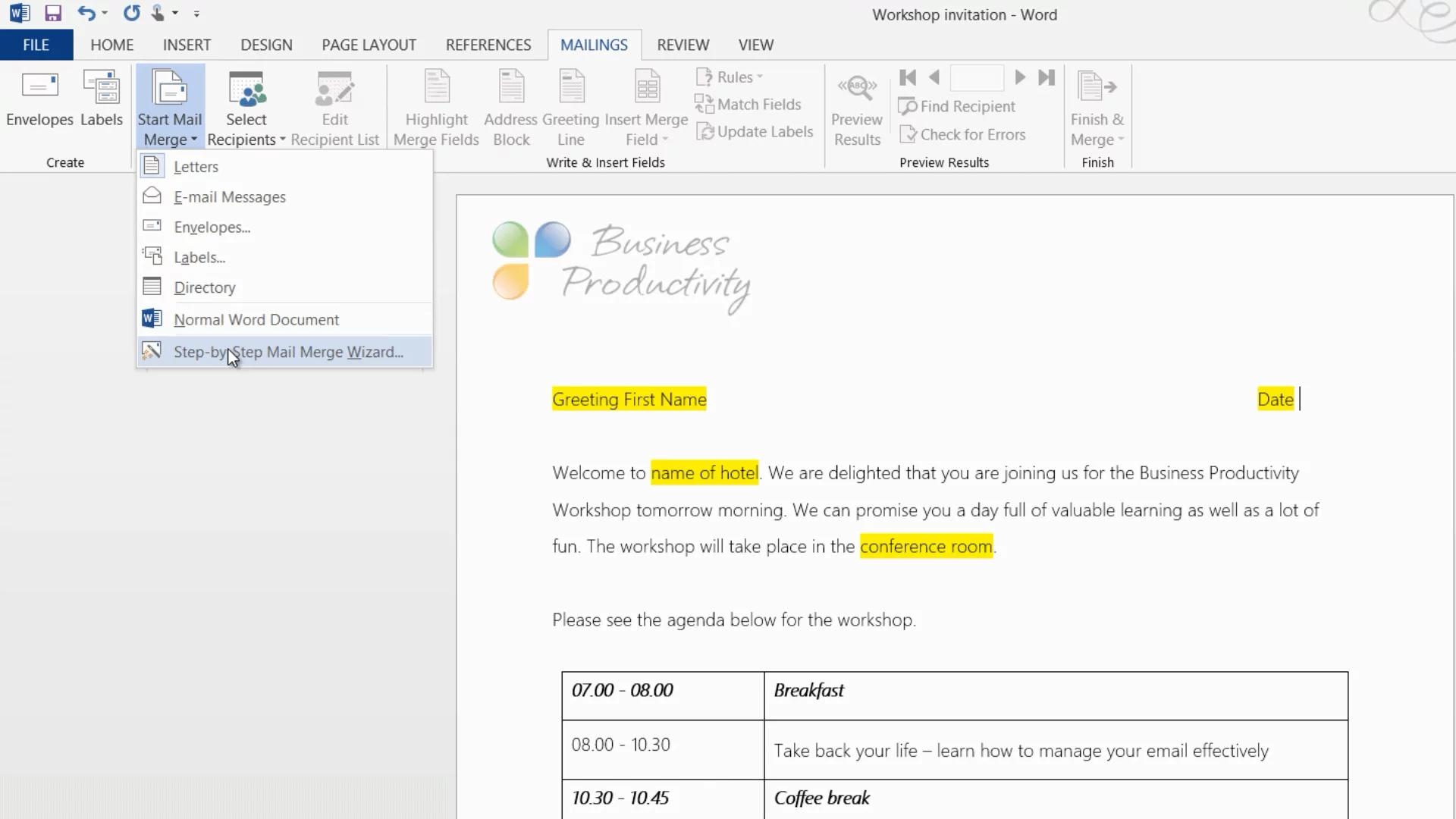The width and height of the screenshot is (1456, 819).
Task: Open the FILE tab
Action: click(36, 45)
